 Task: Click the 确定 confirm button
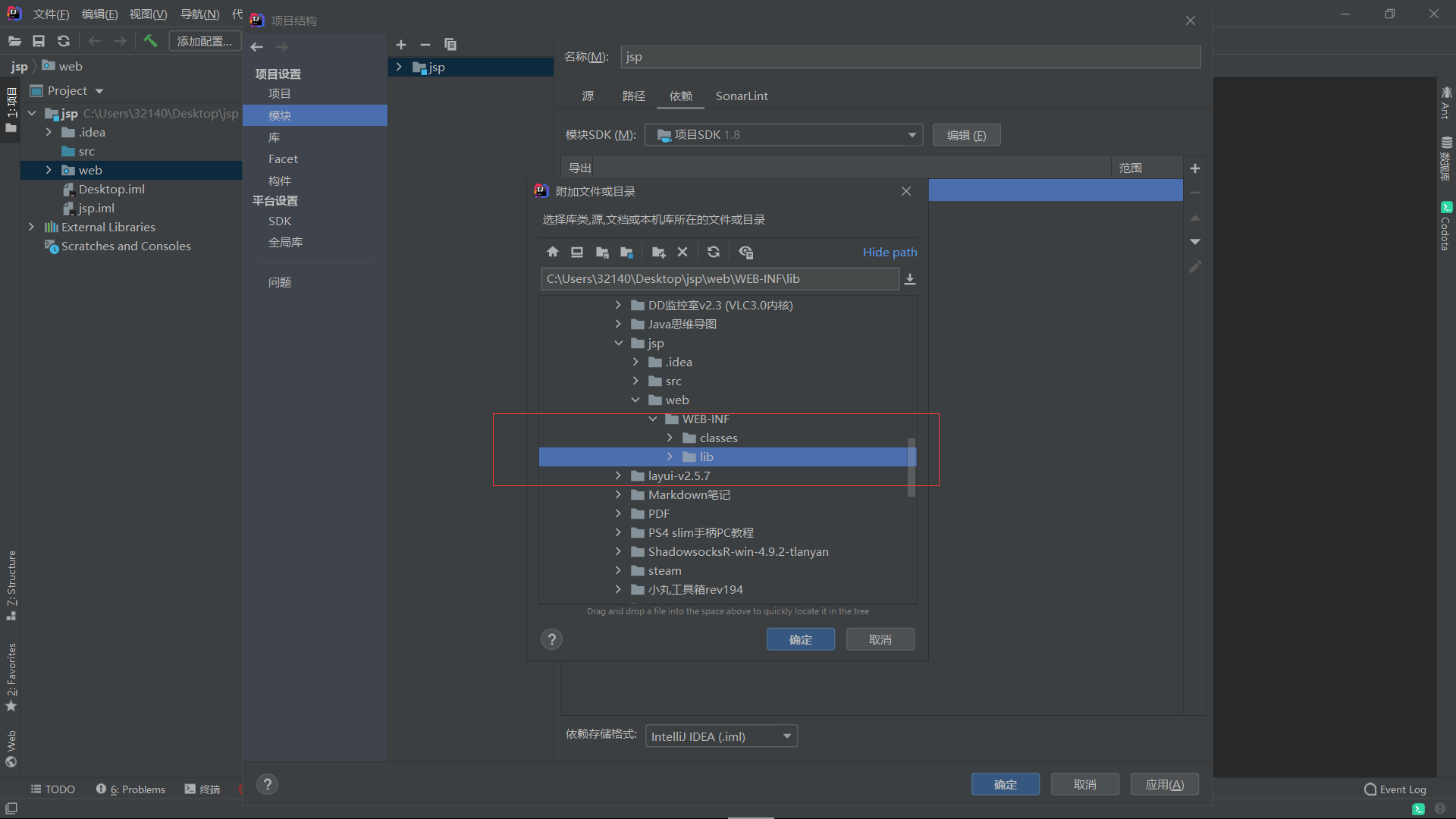800,639
